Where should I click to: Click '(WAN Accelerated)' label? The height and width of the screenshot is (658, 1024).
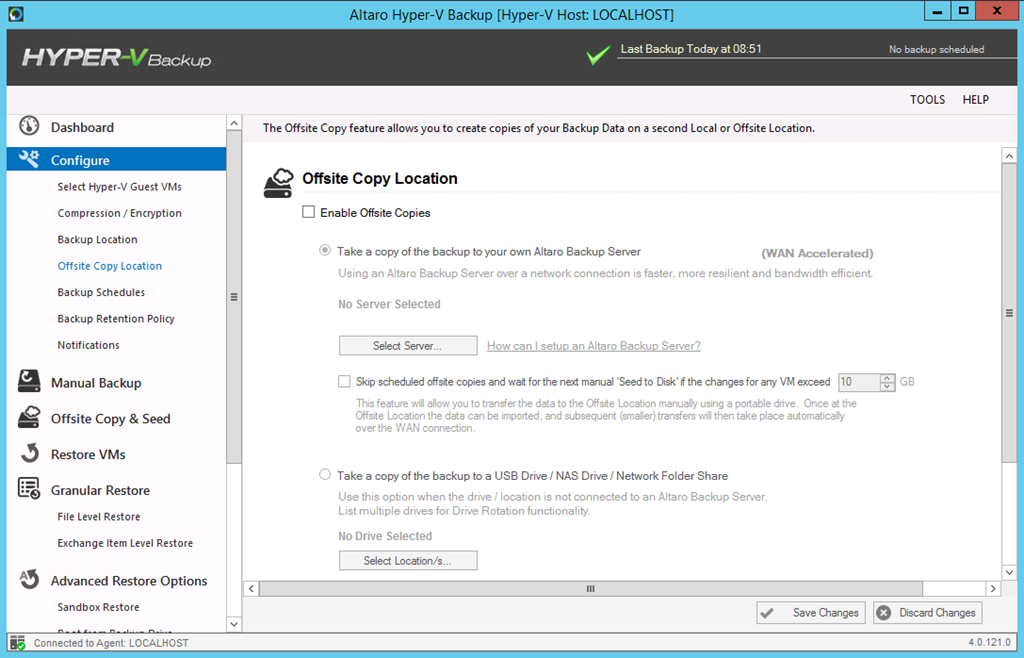click(x=818, y=253)
